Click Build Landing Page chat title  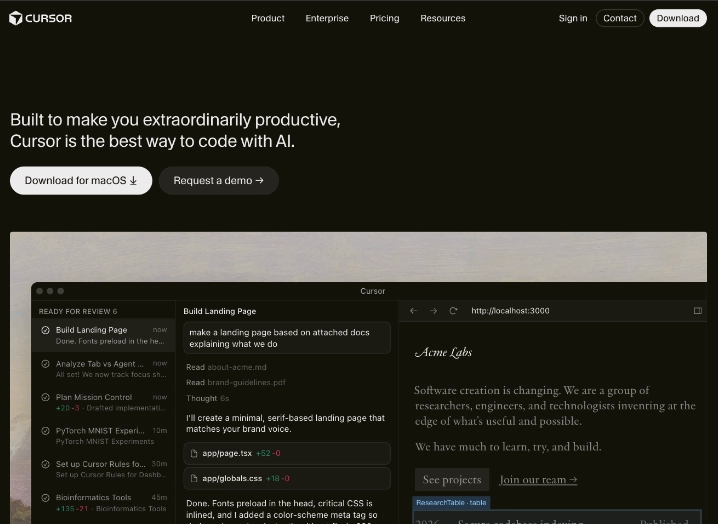(x=220, y=311)
